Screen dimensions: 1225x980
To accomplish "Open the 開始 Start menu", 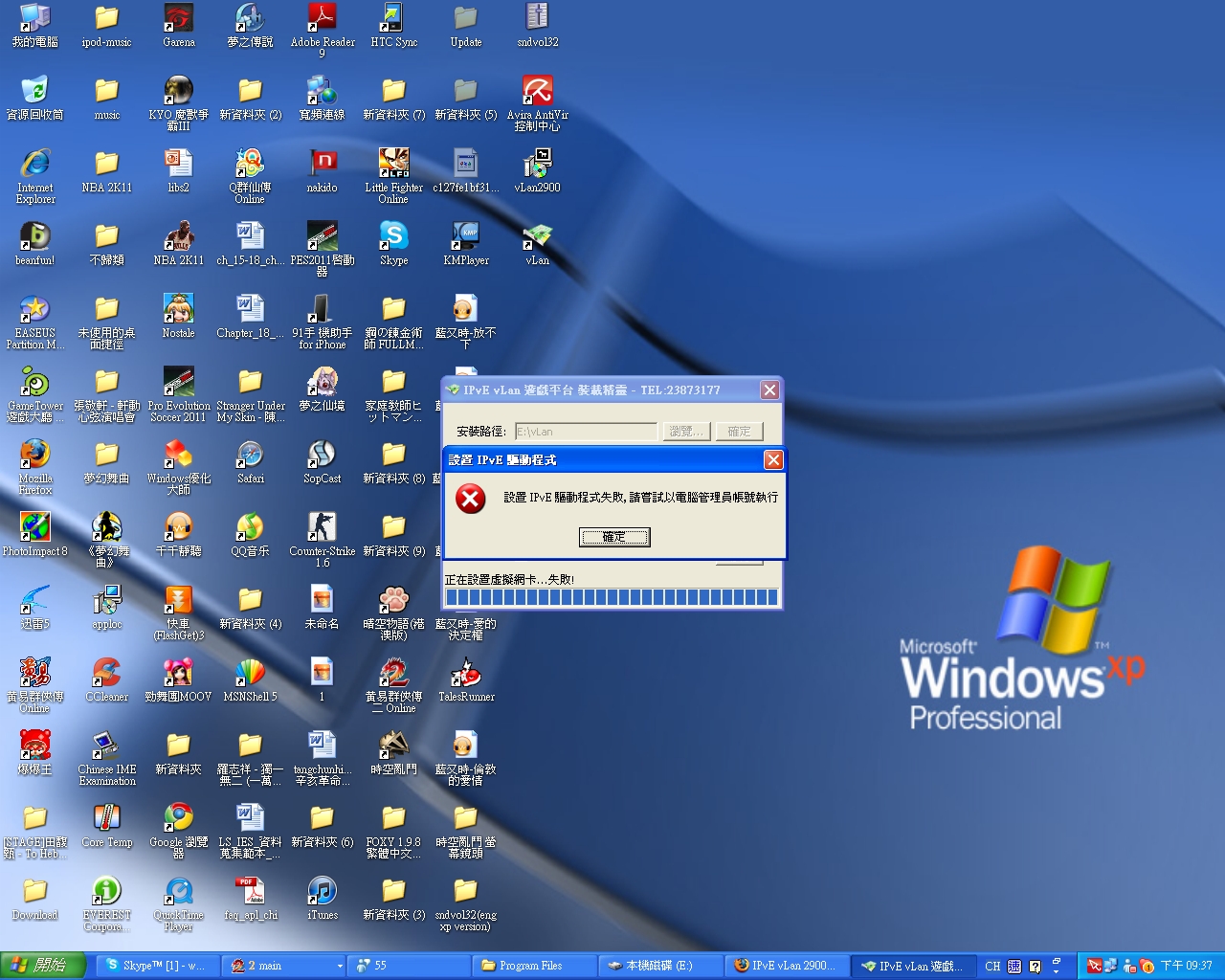I will point(40,966).
